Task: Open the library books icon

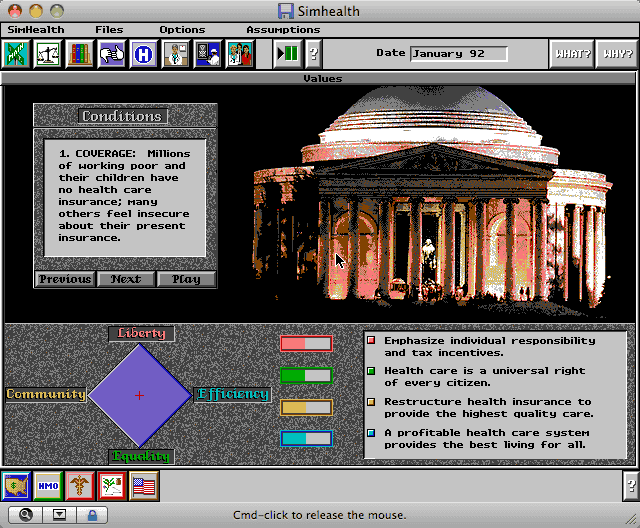Action: [x=80, y=54]
